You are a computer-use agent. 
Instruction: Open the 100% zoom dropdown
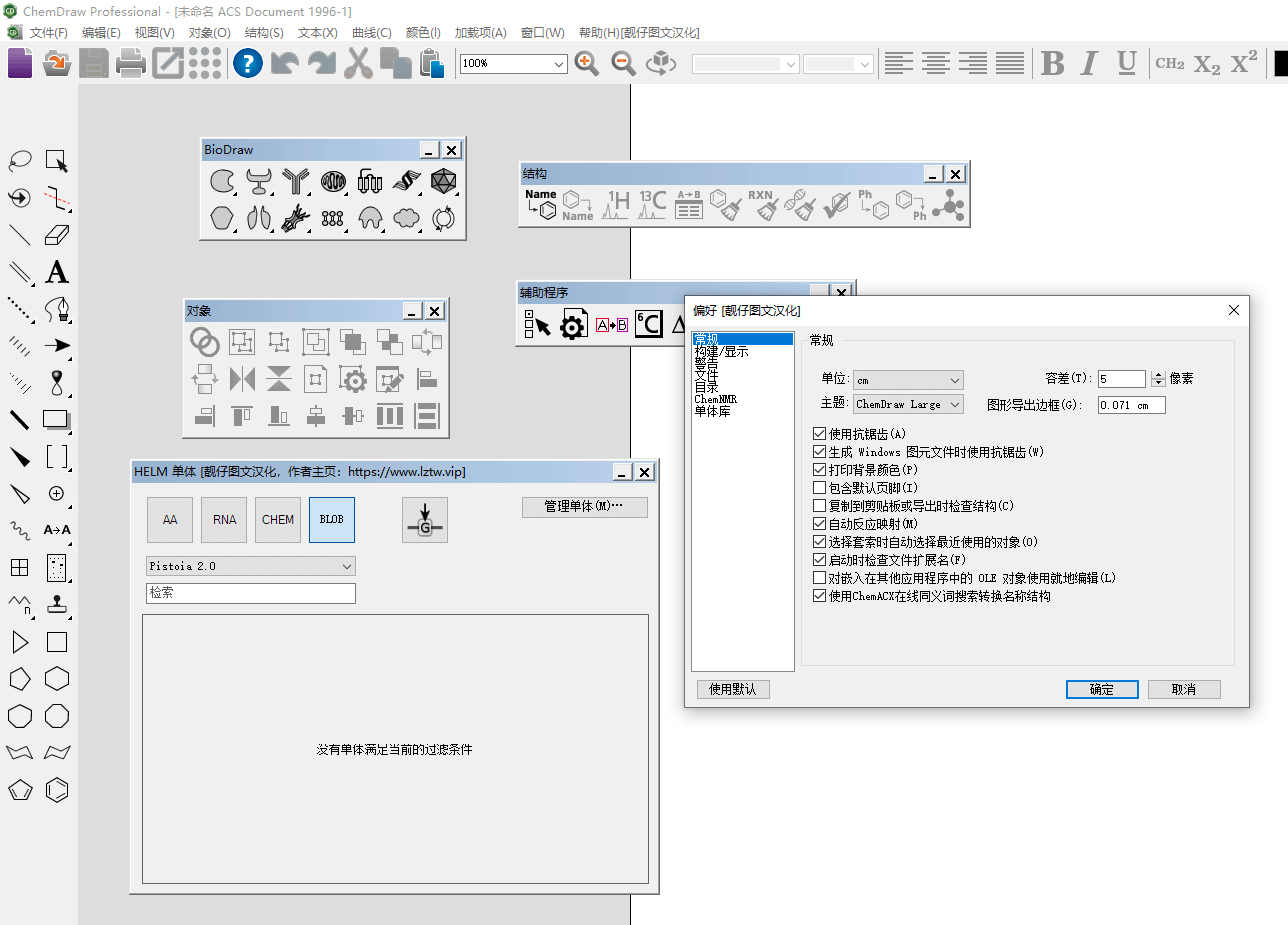click(x=514, y=64)
